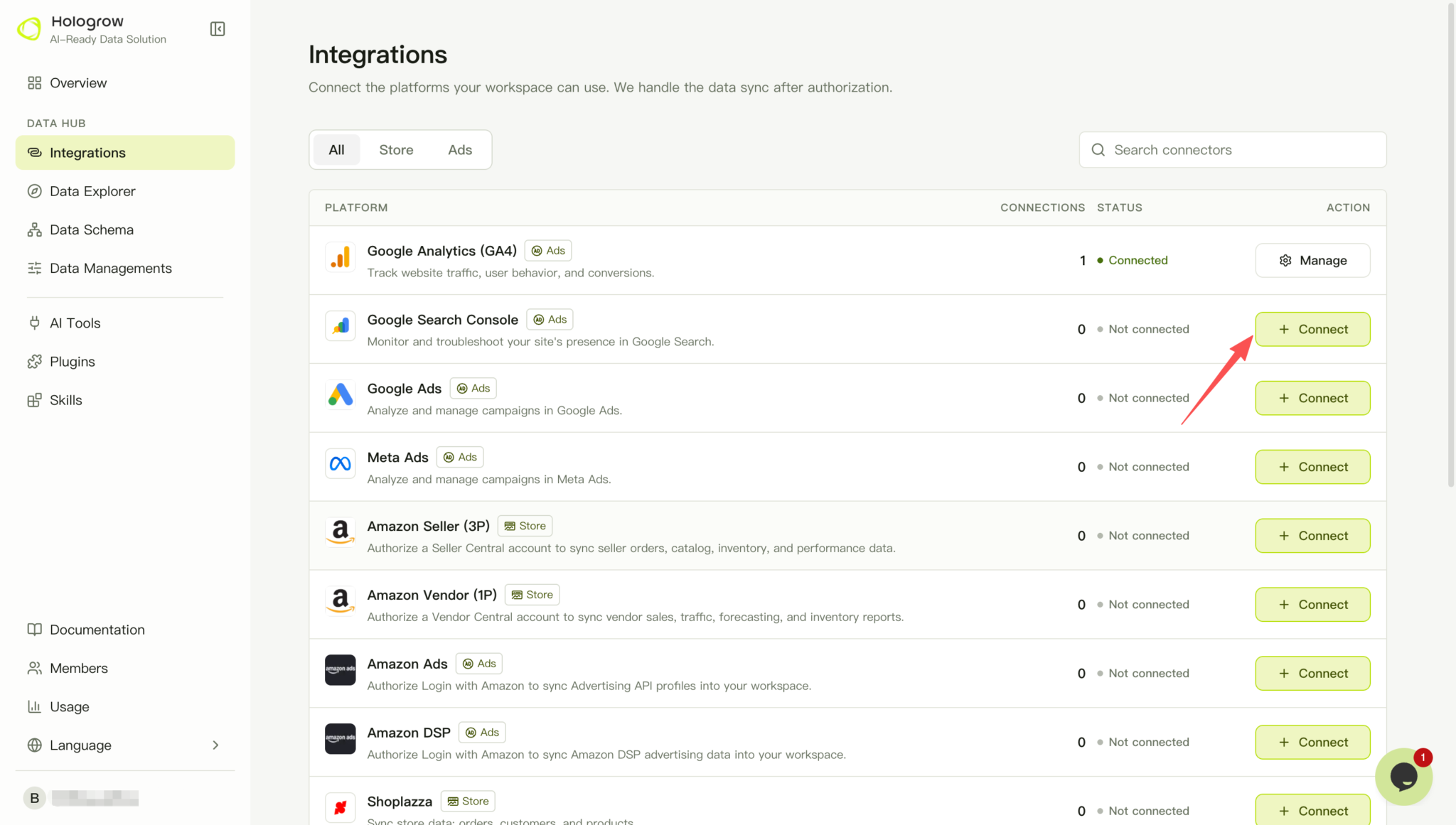Screen dimensions: 1456x825
Task: Click Not connected status for Meta Ads
Action: 1143,468
